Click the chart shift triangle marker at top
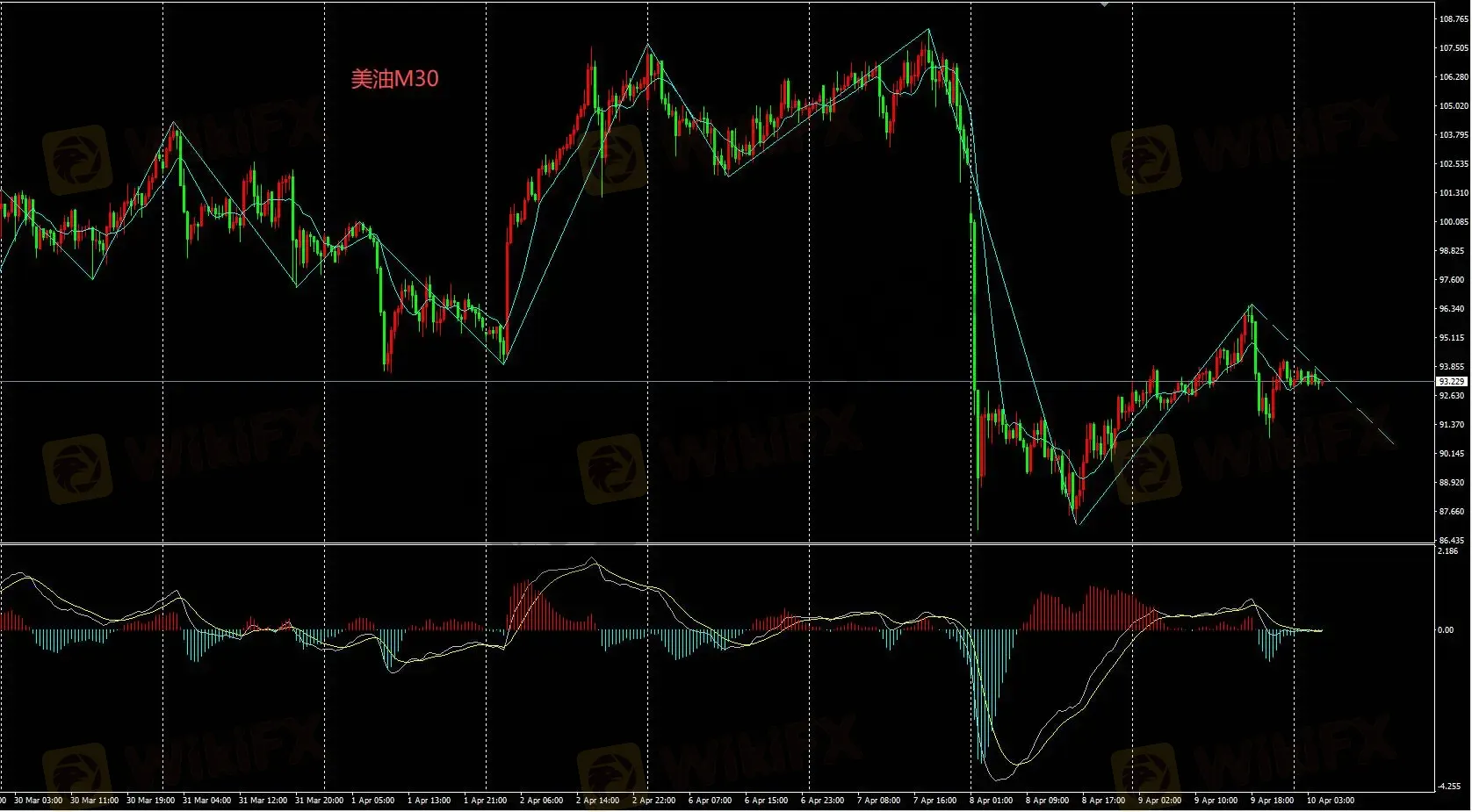 point(1105,4)
